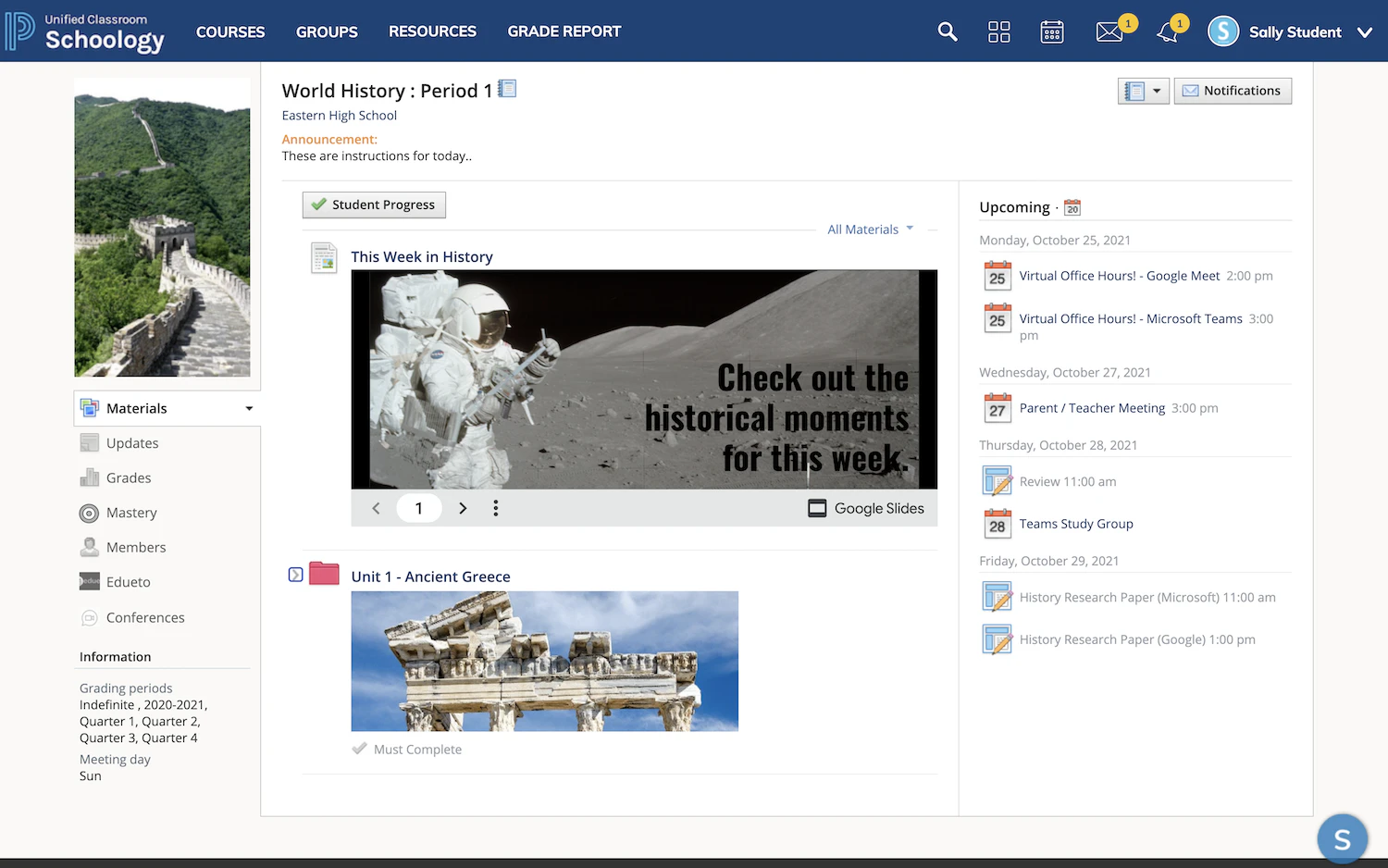Select GROUPS in the main navigation
The width and height of the screenshot is (1388, 868).
(326, 31)
